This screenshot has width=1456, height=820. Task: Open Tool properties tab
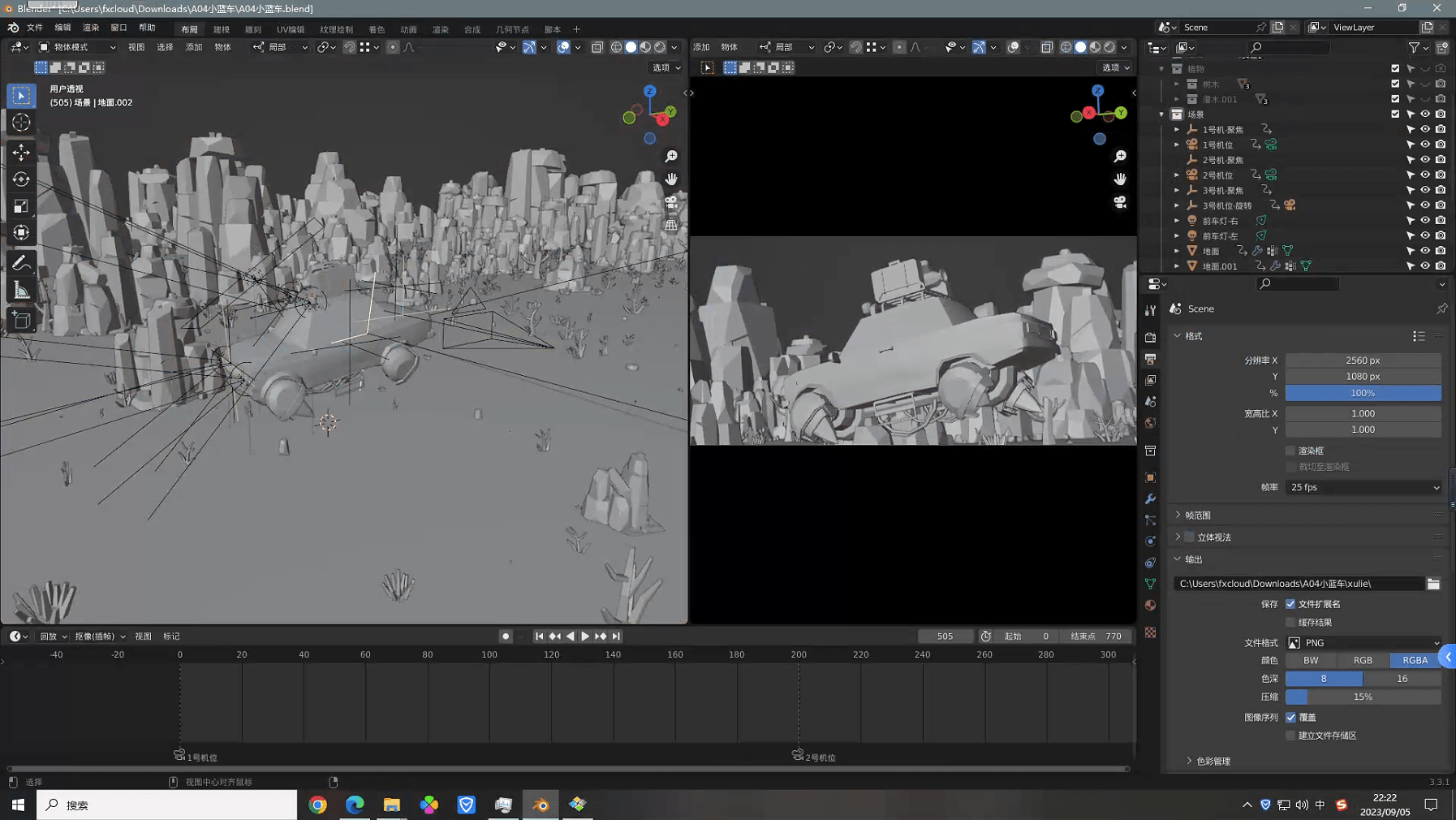tap(1150, 310)
